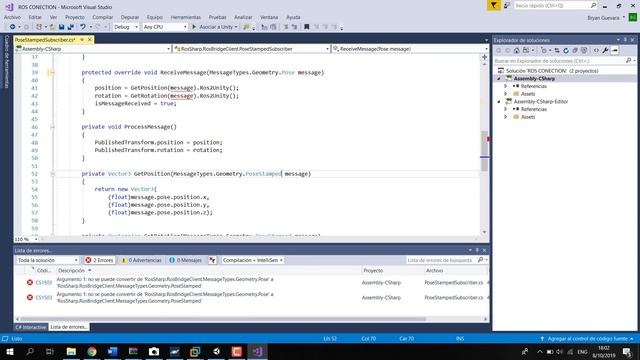Click the notifications flag icon in title bar
The height and width of the screenshot is (360, 640).
click(493, 5)
